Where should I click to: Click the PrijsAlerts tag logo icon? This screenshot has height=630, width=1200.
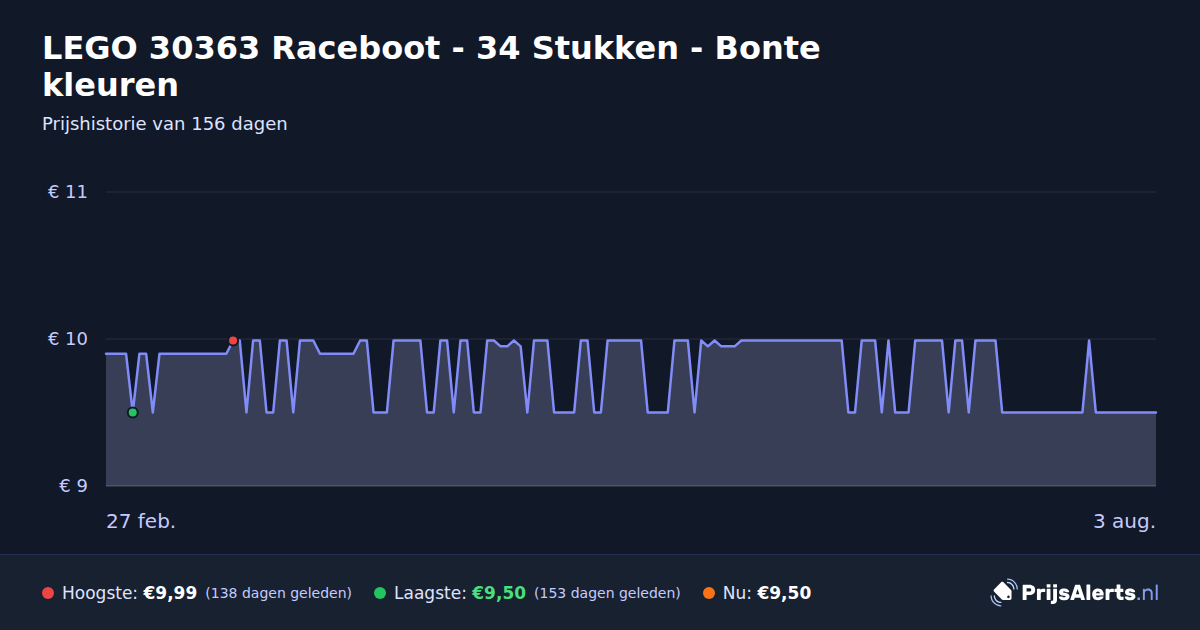tap(1003, 593)
